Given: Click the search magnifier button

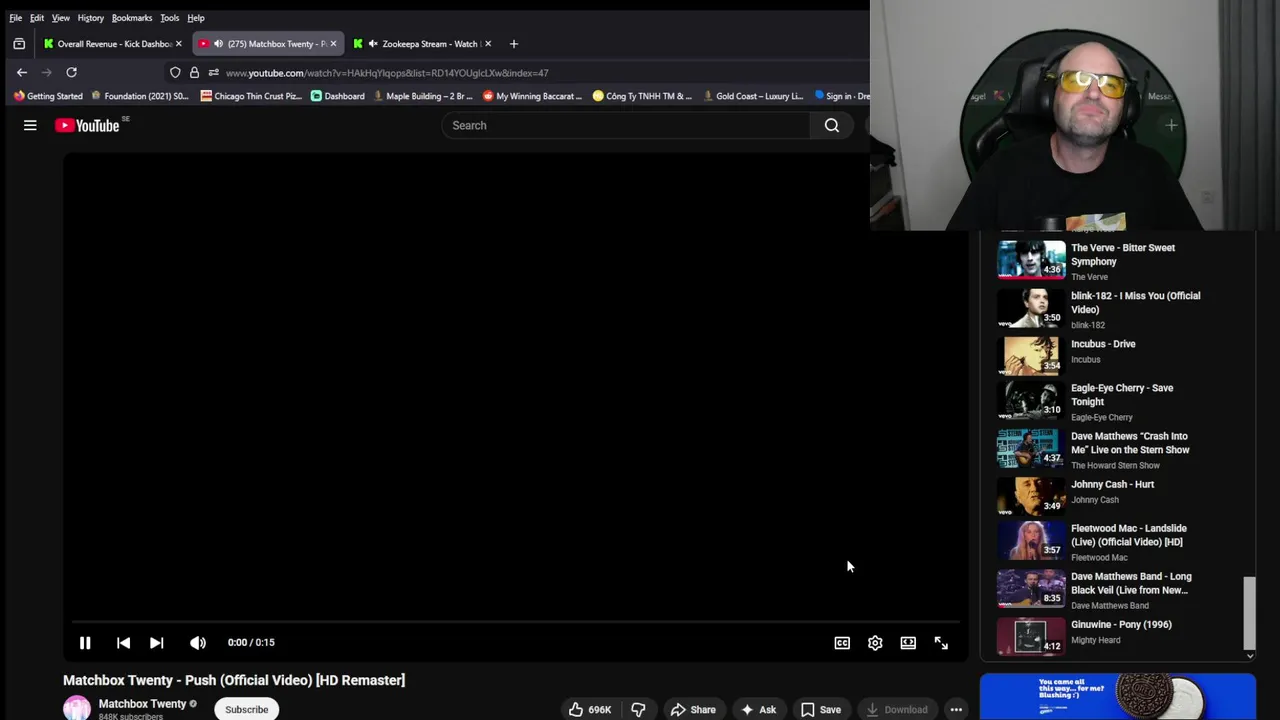Looking at the screenshot, I should coord(832,125).
